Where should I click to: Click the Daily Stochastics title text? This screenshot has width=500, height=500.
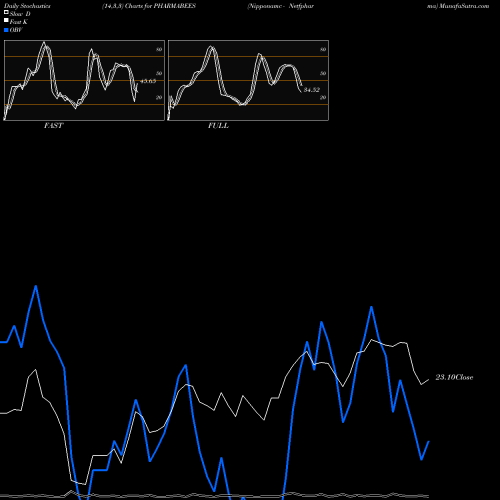(x=27, y=6)
